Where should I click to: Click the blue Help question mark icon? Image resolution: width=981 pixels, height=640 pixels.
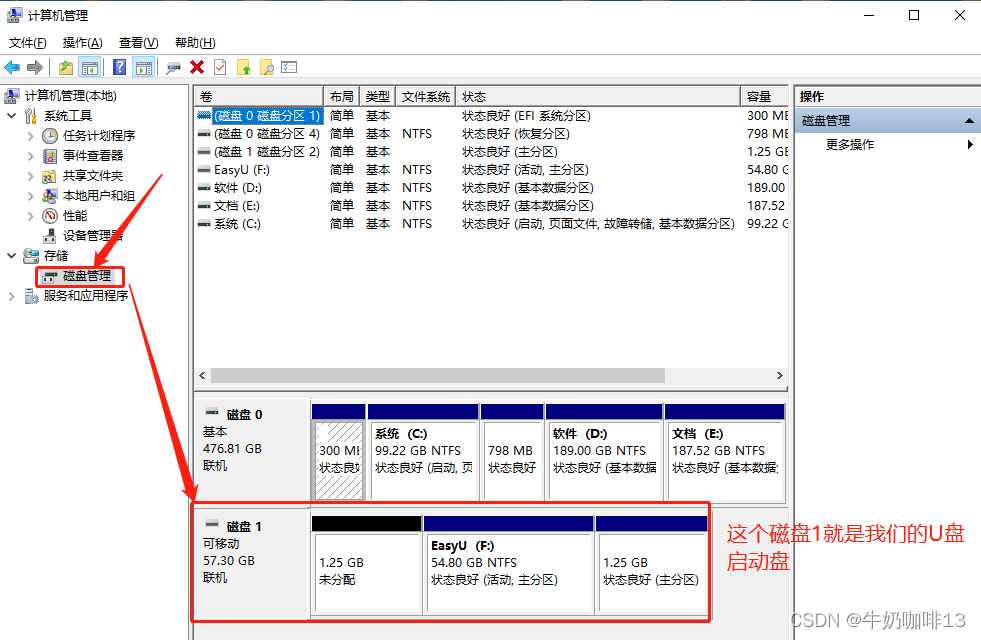coord(119,67)
